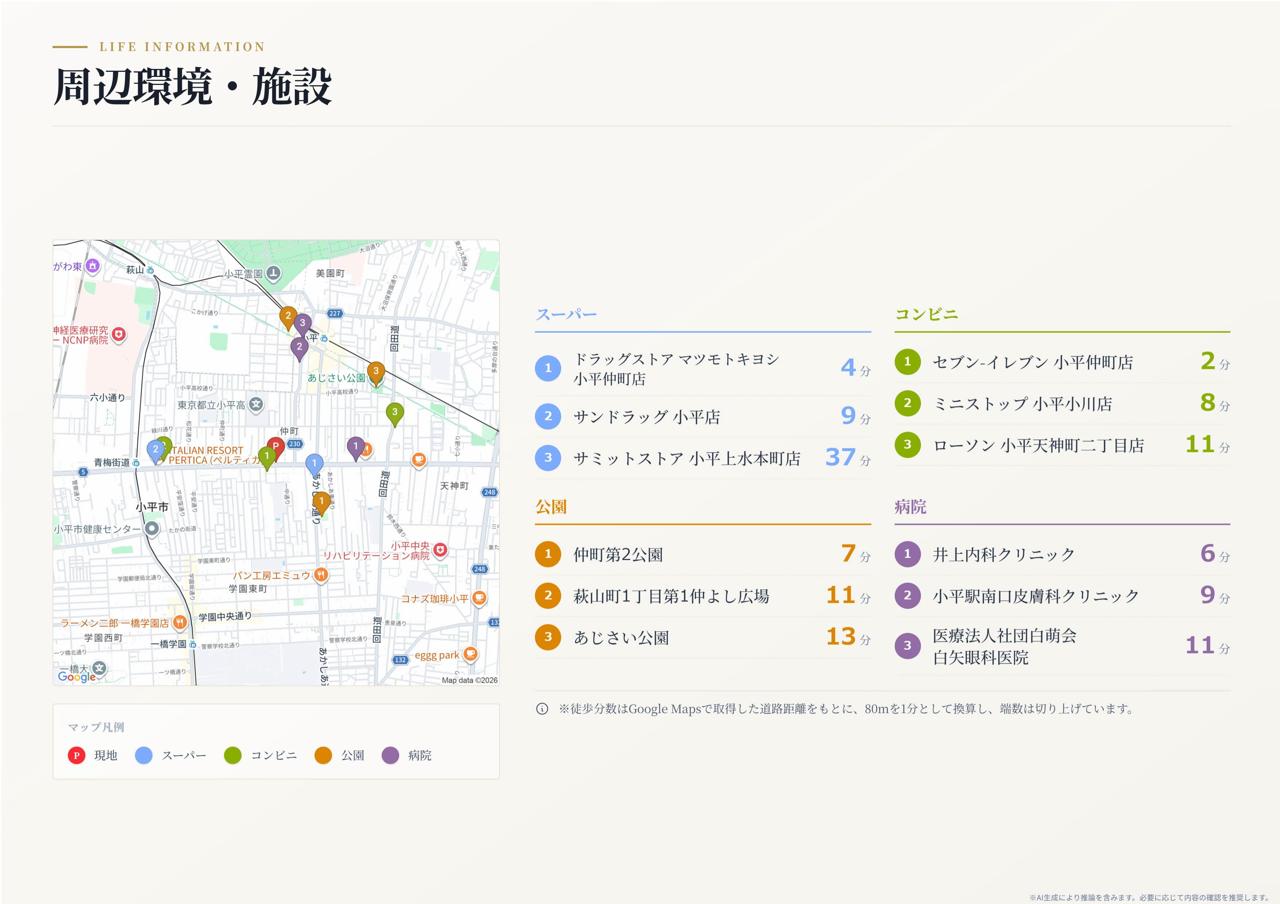Select the サンドラッグ 小平店 entry
This screenshot has height=904, width=1280.
[703, 416]
